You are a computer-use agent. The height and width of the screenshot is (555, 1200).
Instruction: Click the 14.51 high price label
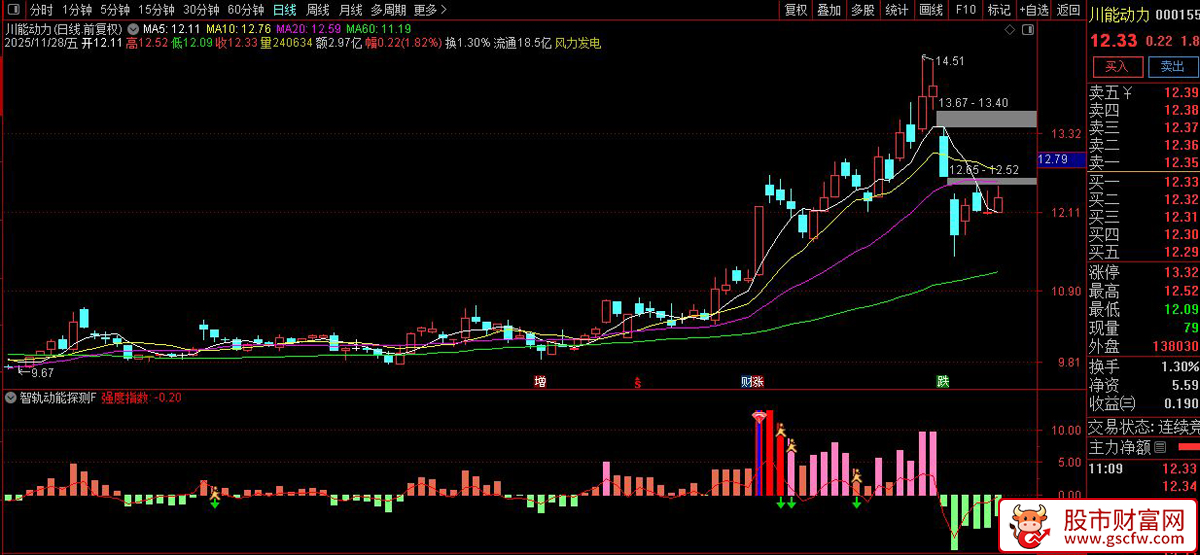pyautogui.click(x=950, y=61)
